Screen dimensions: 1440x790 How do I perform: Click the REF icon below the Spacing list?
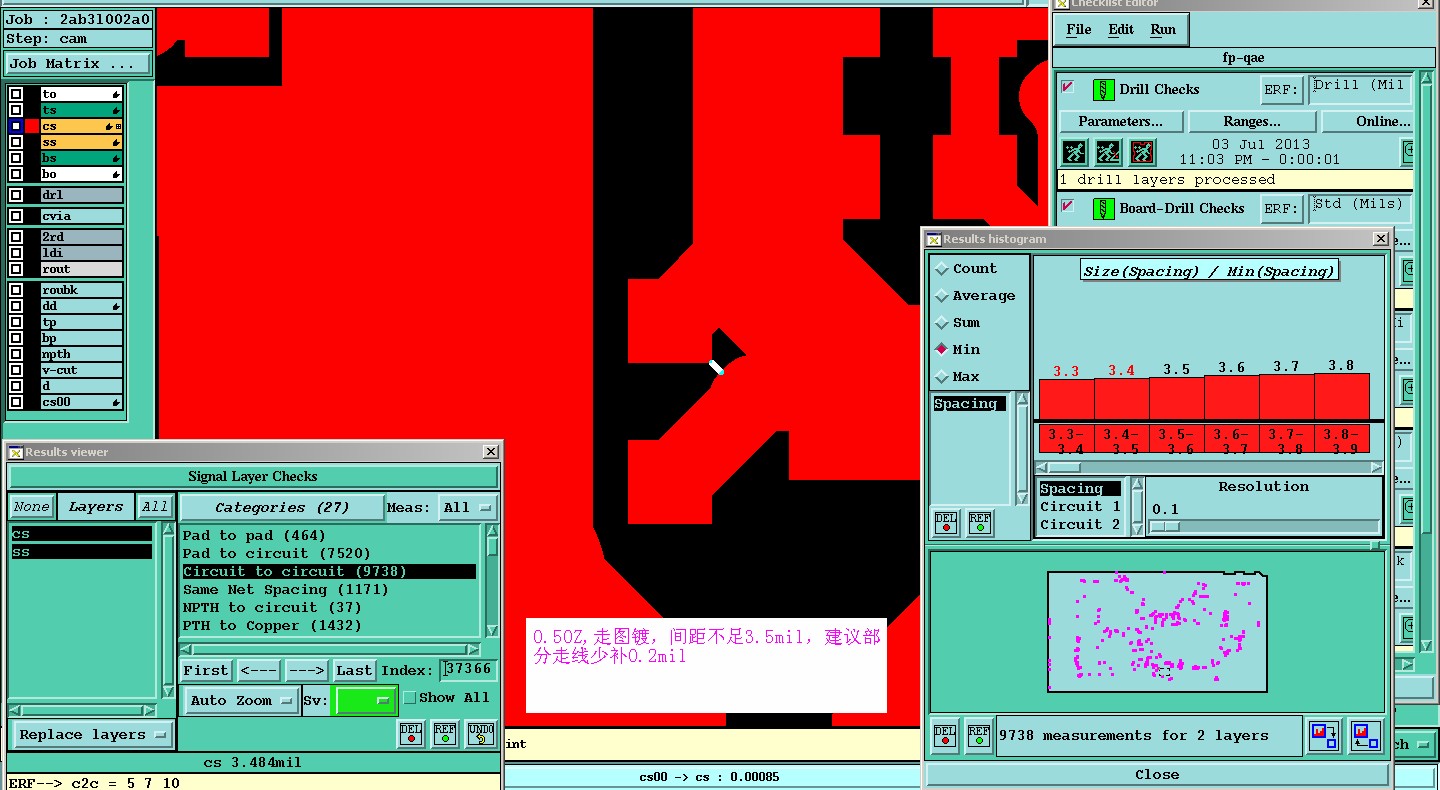(x=980, y=523)
